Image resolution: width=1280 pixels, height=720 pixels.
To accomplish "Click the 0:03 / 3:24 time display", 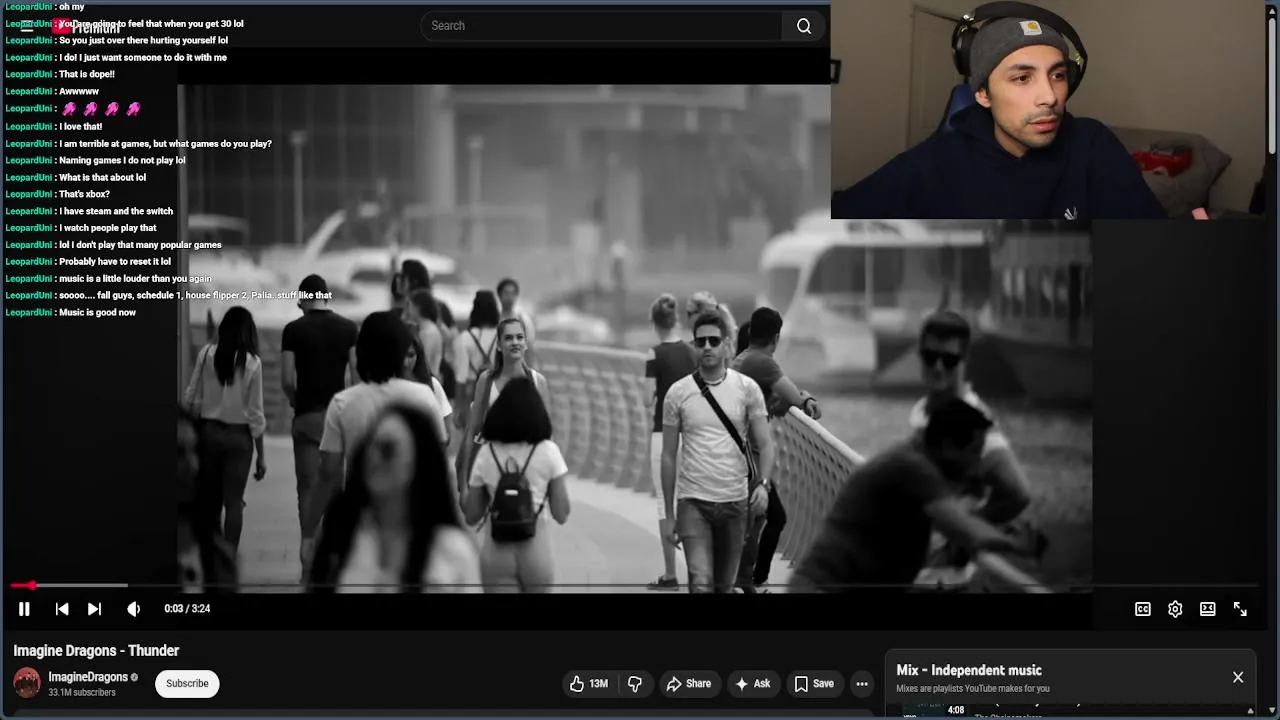I will [187, 609].
